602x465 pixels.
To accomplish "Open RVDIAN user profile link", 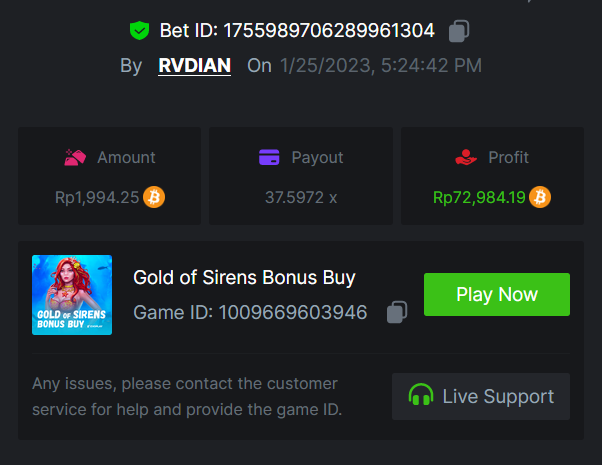I will pos(194,66).
